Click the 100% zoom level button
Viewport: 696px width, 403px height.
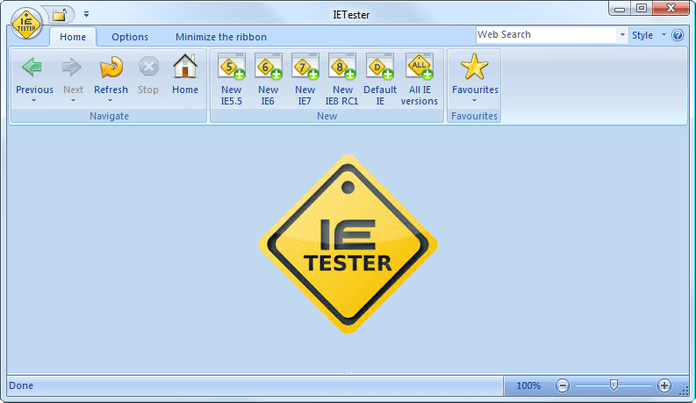pos(528,386)
